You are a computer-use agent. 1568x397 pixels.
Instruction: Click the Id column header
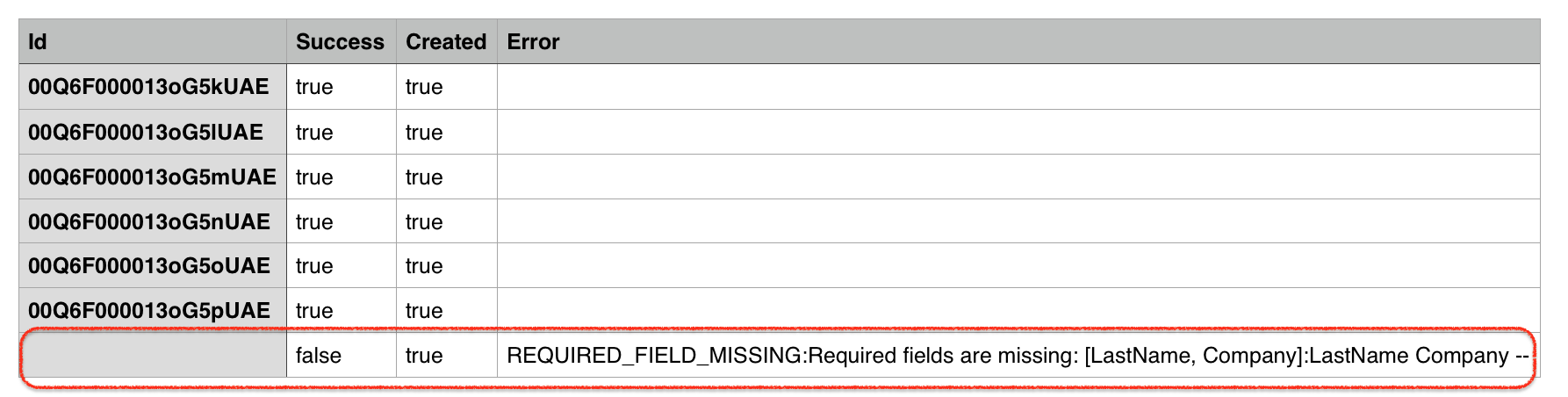153,41
